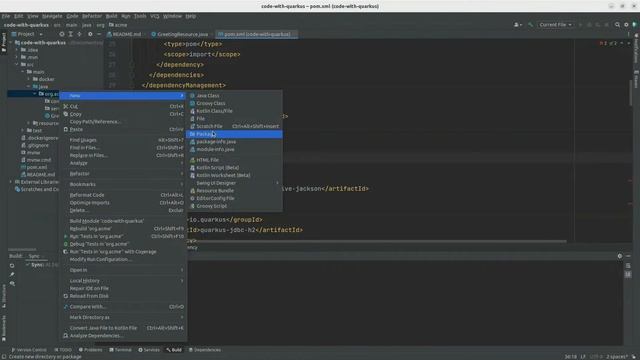The width and height of the screenshot is (640, 360).
Task: Select Scratch File in New submenu
Action: point(234,127)
